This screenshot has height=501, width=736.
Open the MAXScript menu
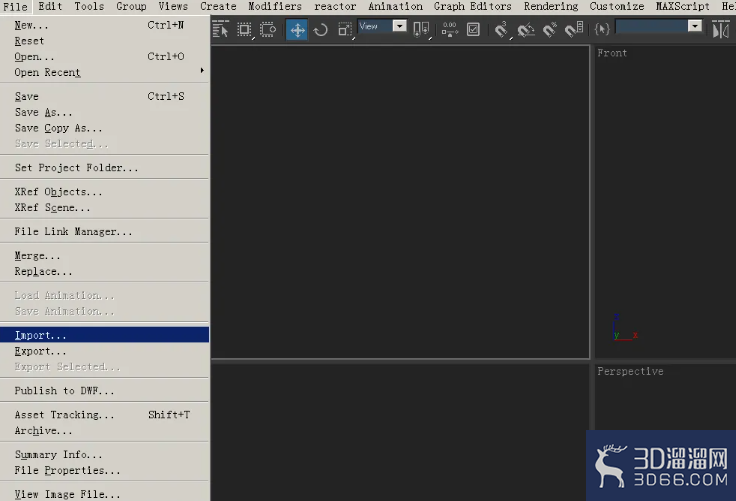pyautogui.click(x=682, y=6)
